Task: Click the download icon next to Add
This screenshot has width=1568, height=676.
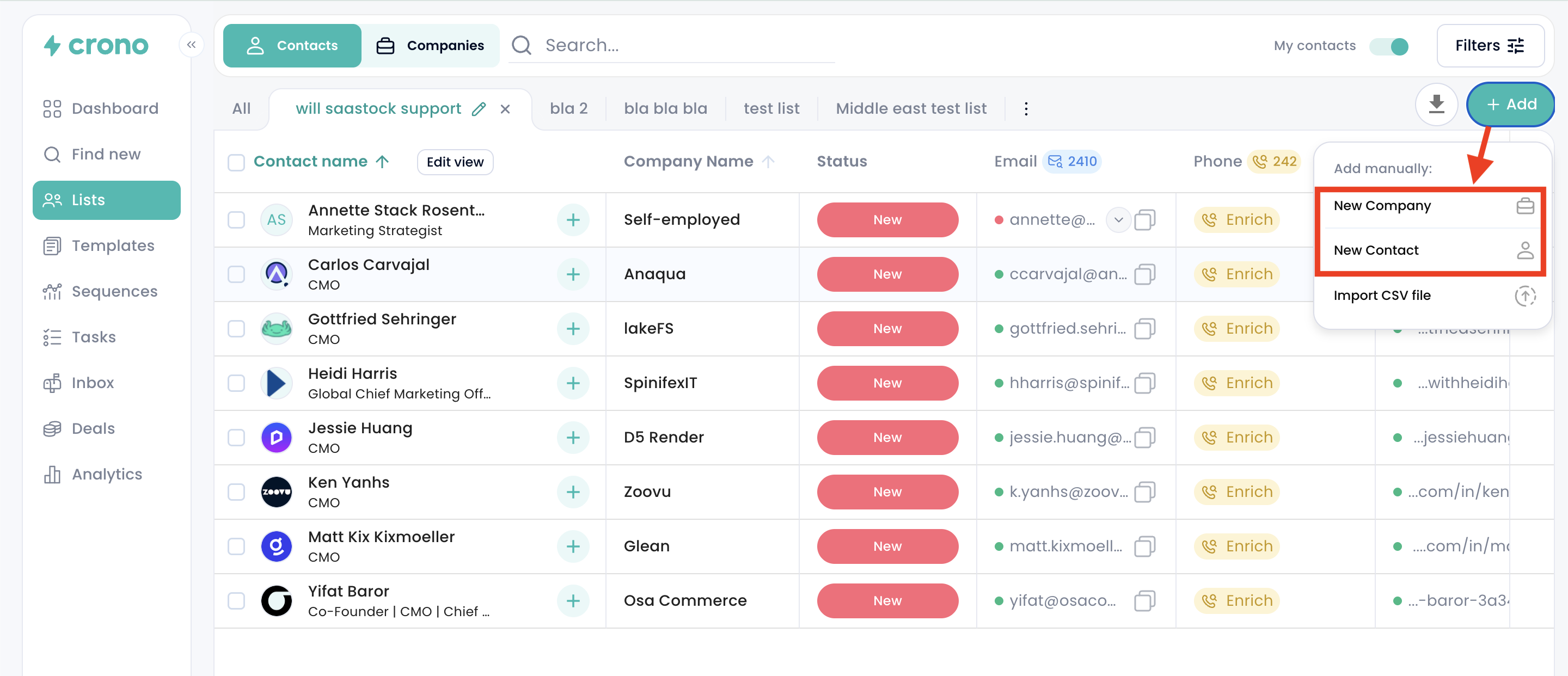Action: coord(1436,105)
